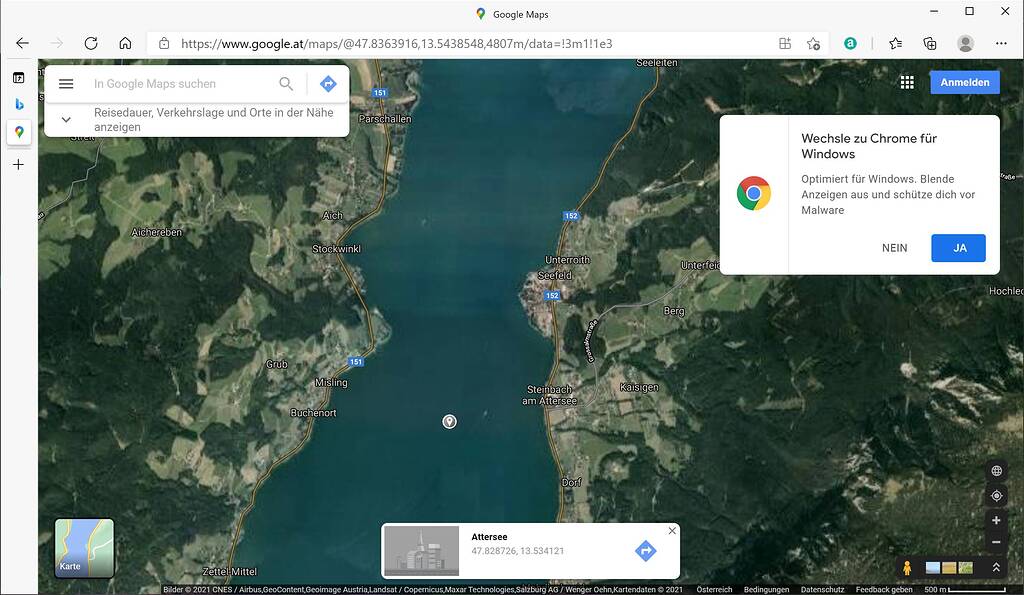Dismiss the Chrome prompt with NEIN
This screenshot has height=595, width=1024.
coord(895,247)
